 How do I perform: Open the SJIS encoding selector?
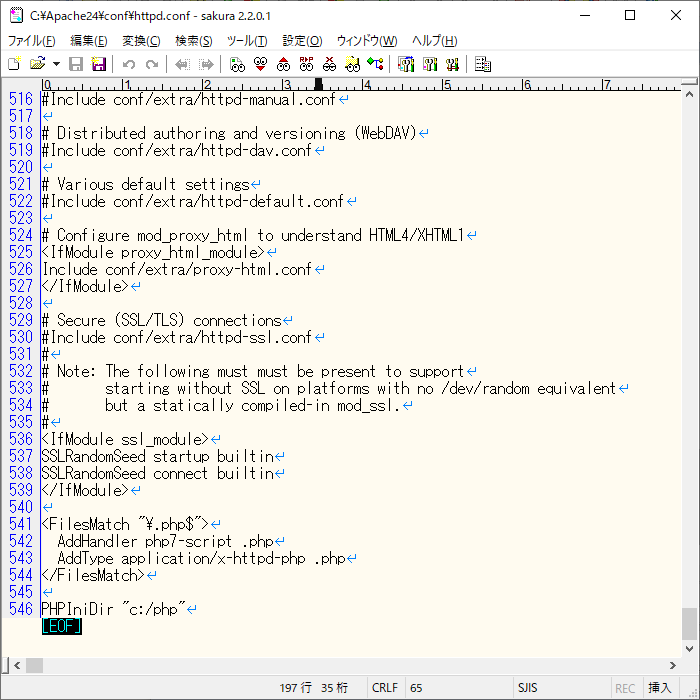pyautogui.click(x=528, y=688)
